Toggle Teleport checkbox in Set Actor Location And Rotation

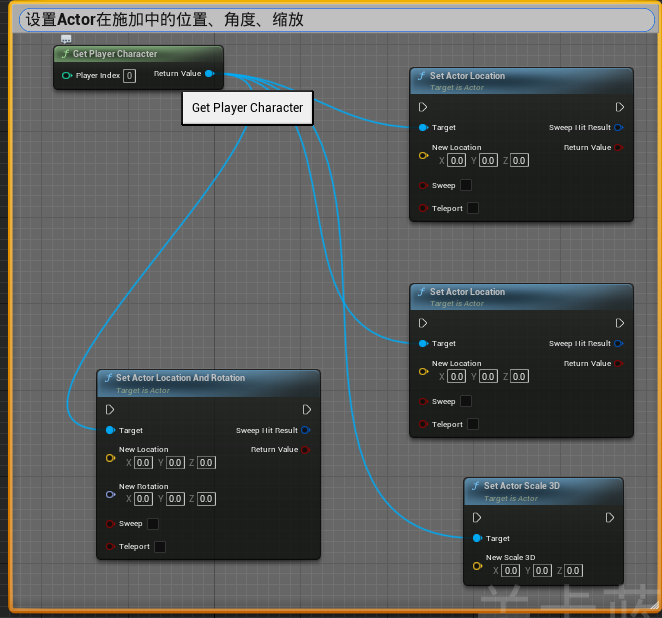[160, 546]
